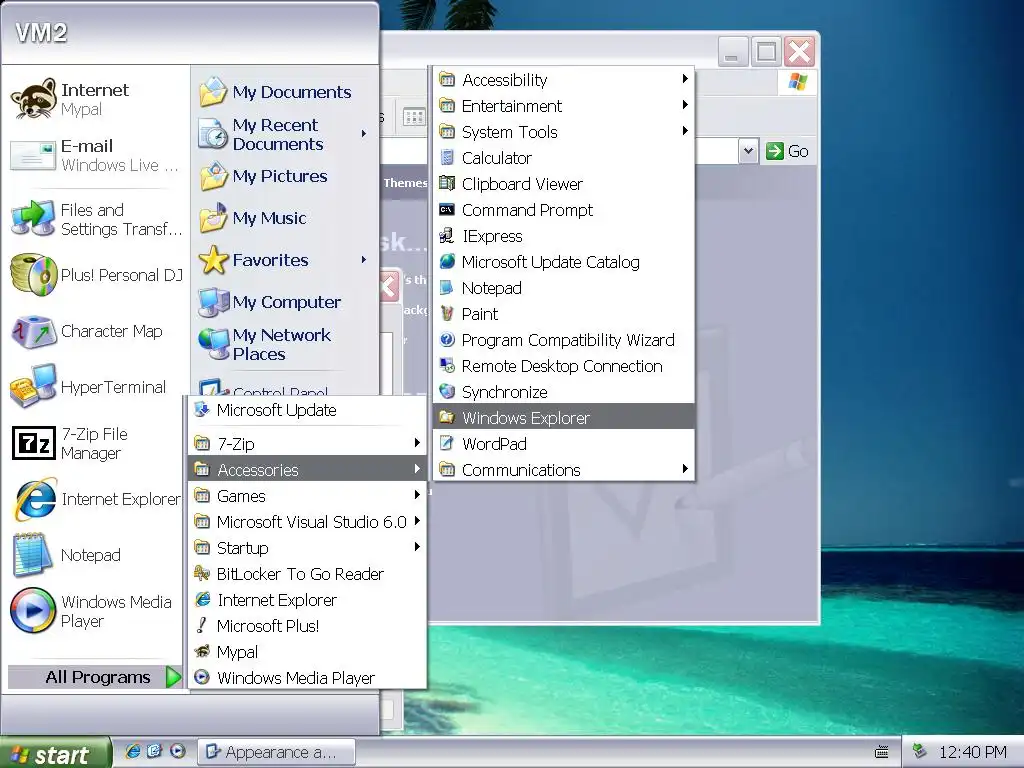Click Paint brush cup icon

[x=447, y=313]
